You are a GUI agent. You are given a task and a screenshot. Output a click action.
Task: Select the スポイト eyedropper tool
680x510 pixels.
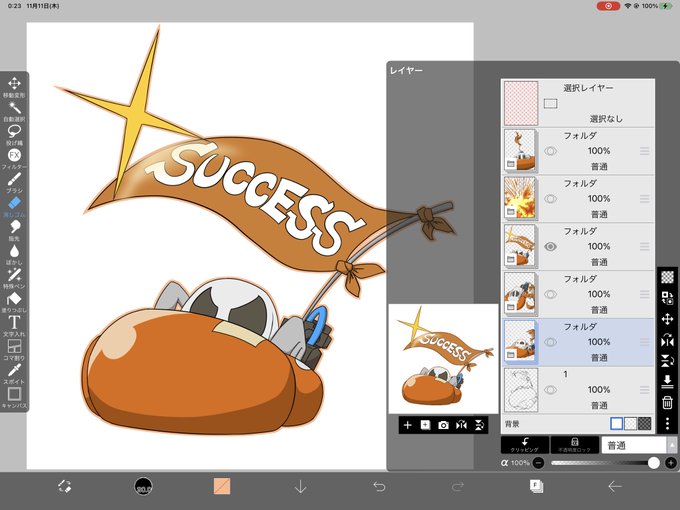pos(14,373)
